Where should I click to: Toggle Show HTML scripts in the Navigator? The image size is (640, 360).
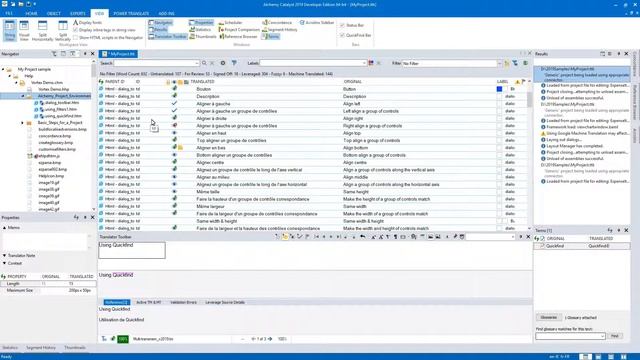coord(75,37)
